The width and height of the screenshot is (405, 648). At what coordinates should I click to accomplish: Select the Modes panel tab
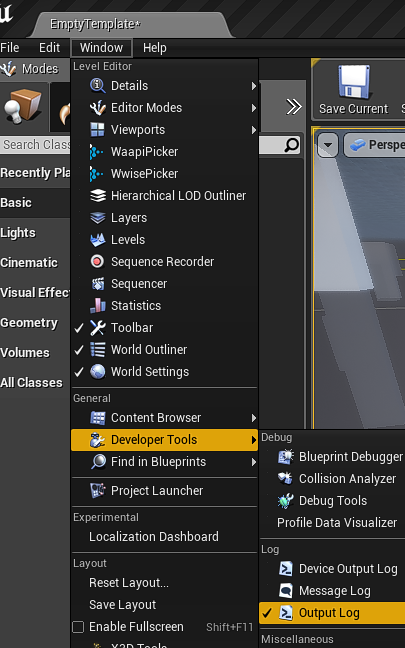(x=35, y=69)
